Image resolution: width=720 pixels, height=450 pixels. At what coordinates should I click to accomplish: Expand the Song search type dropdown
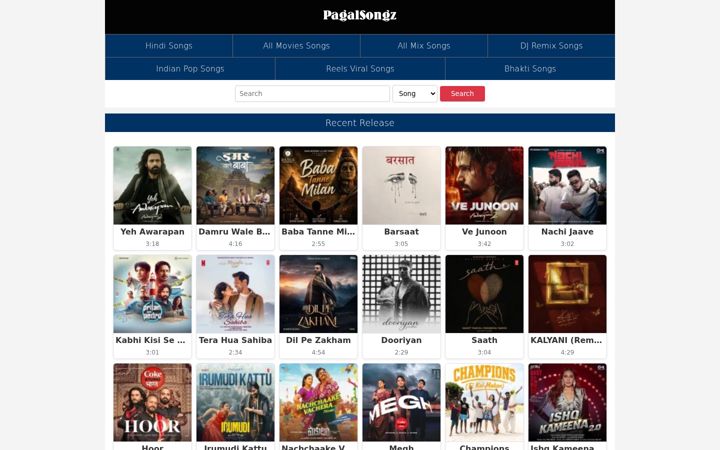point(415,94)
